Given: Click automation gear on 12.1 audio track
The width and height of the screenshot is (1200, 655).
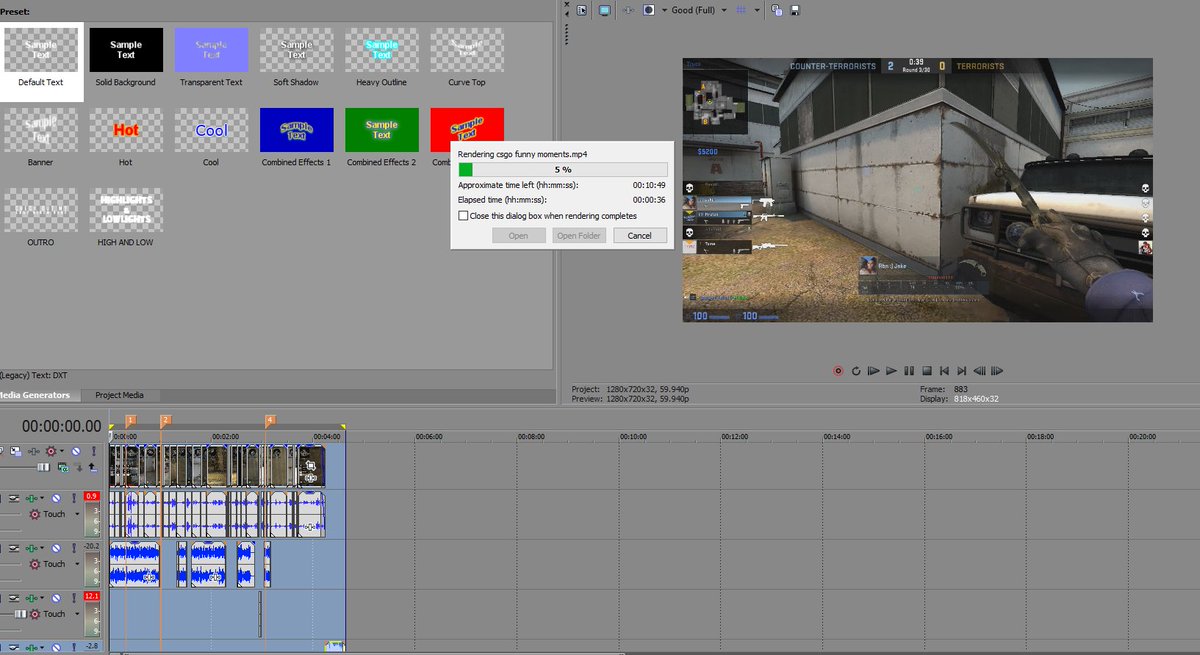Looking at the screenshot, I should pos(34,614).
